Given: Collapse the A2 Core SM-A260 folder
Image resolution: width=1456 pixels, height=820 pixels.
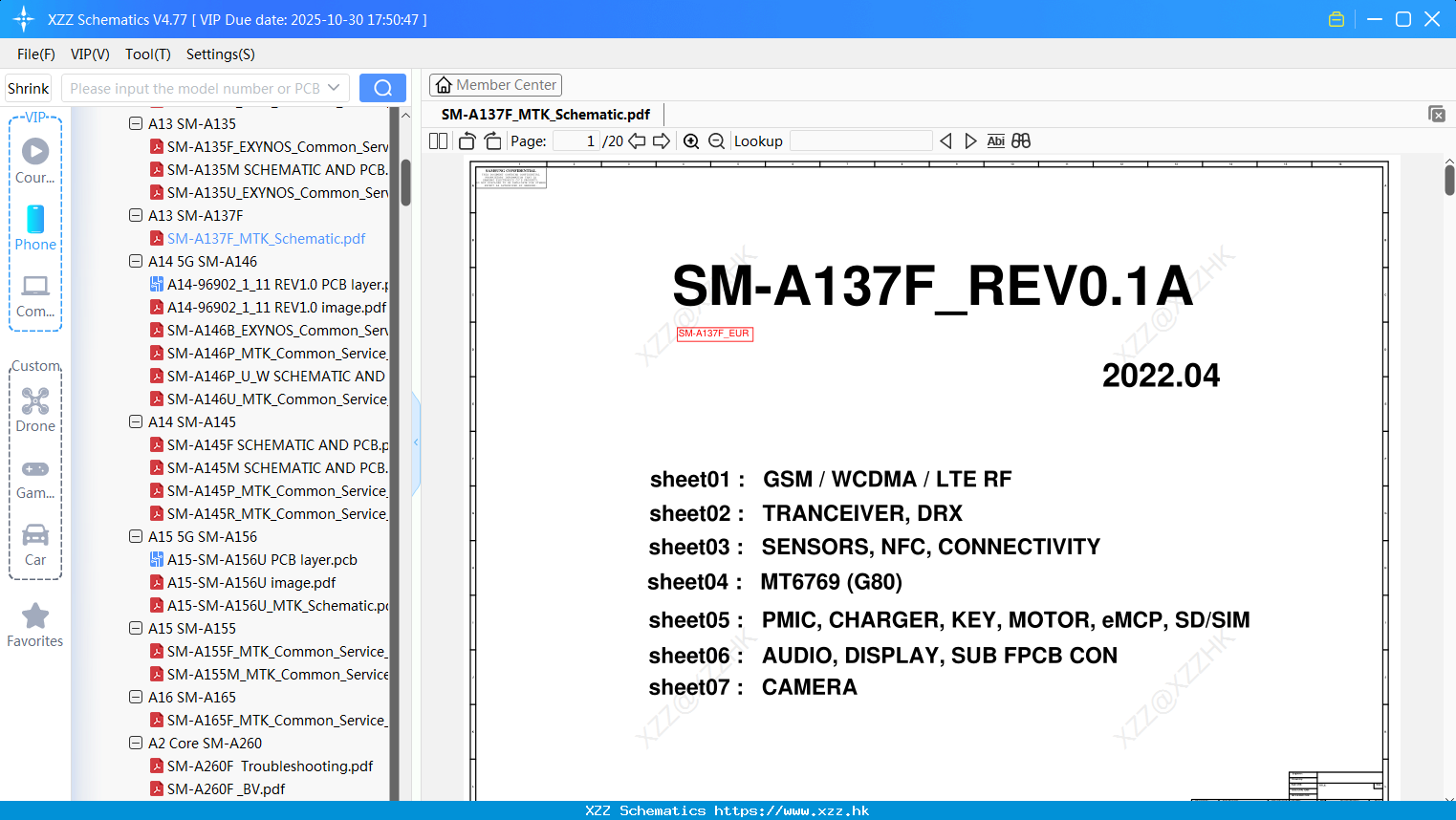Looking at the screenshot, I should click(136, 743).
